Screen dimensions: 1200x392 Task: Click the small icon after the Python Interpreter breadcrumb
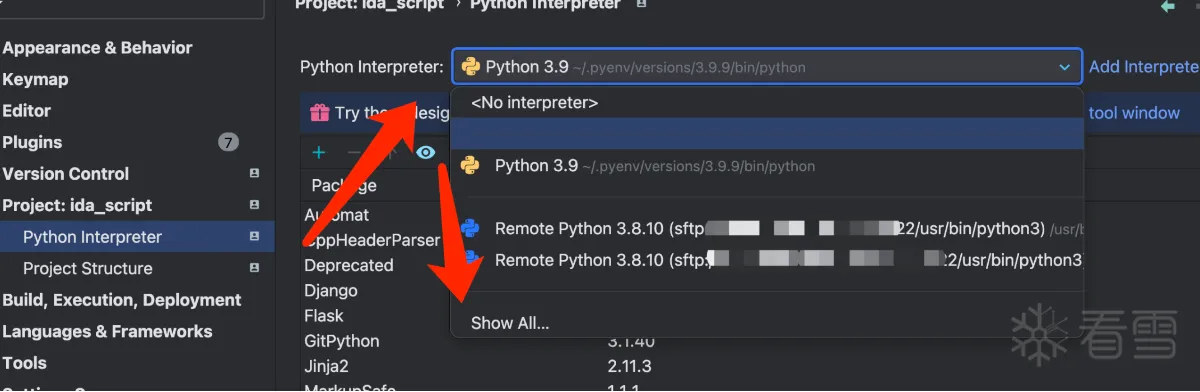[x=641, y=4]
